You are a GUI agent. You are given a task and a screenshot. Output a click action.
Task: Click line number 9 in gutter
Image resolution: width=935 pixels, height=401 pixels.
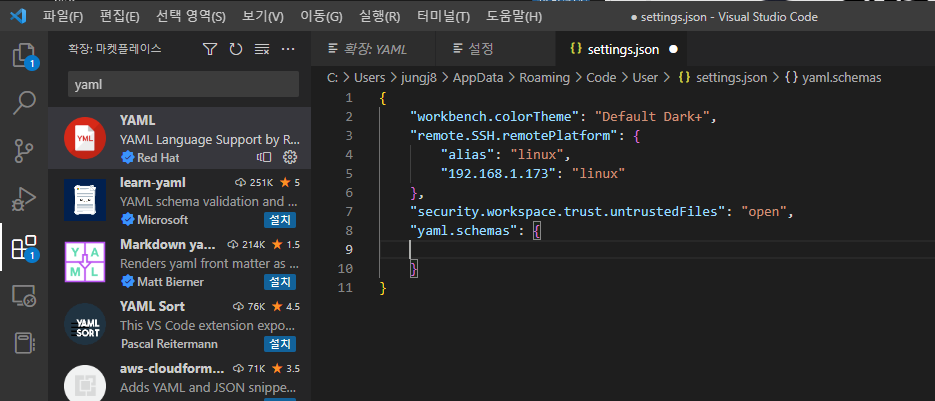coord(349,249)
